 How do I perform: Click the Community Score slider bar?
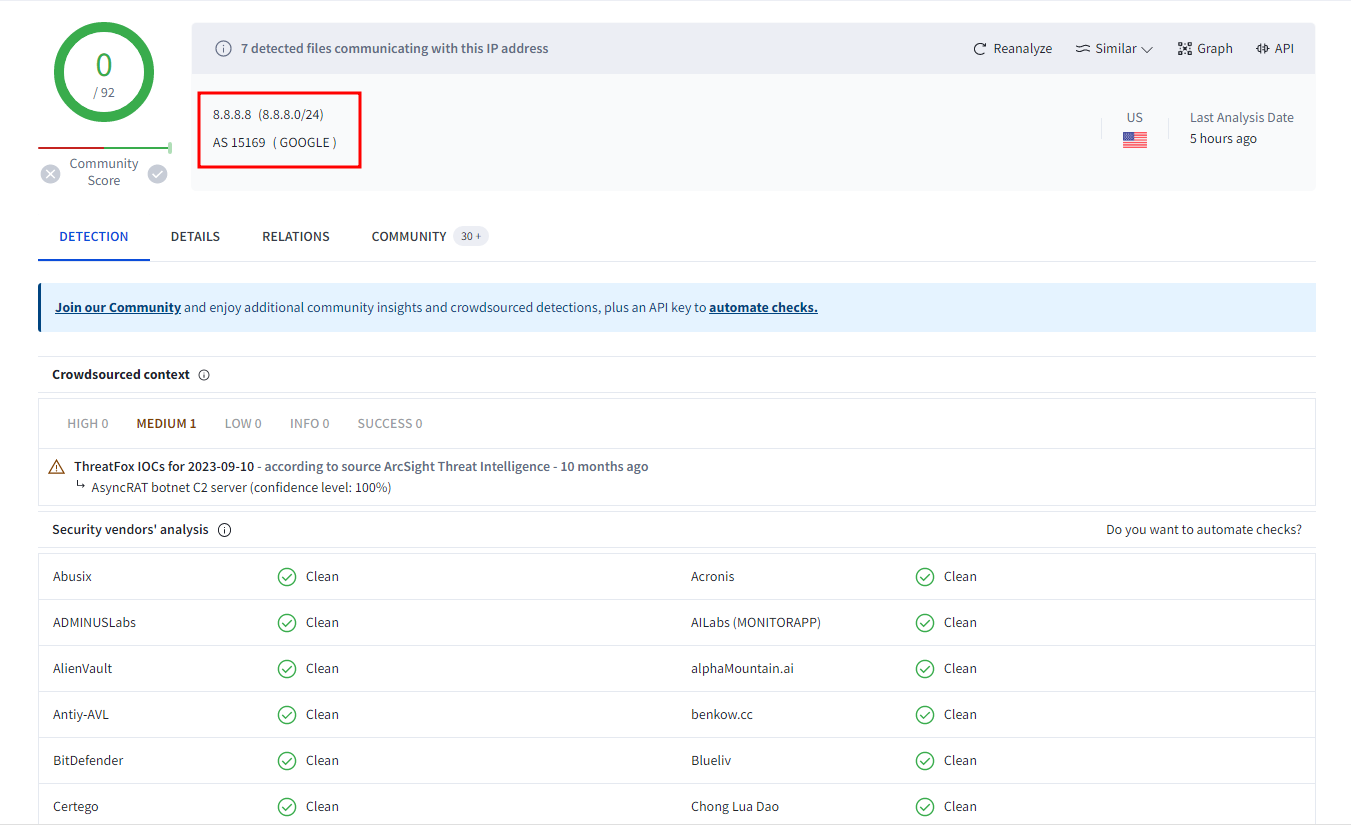[104, 148]
